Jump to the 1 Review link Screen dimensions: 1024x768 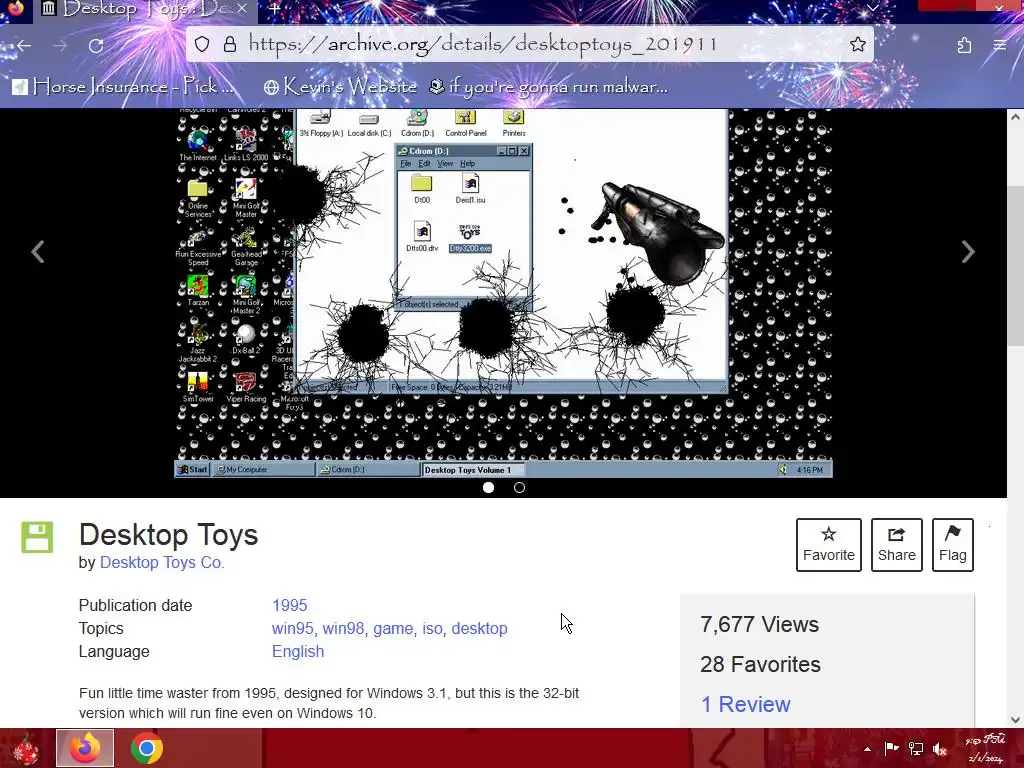(x=745, y=704)
